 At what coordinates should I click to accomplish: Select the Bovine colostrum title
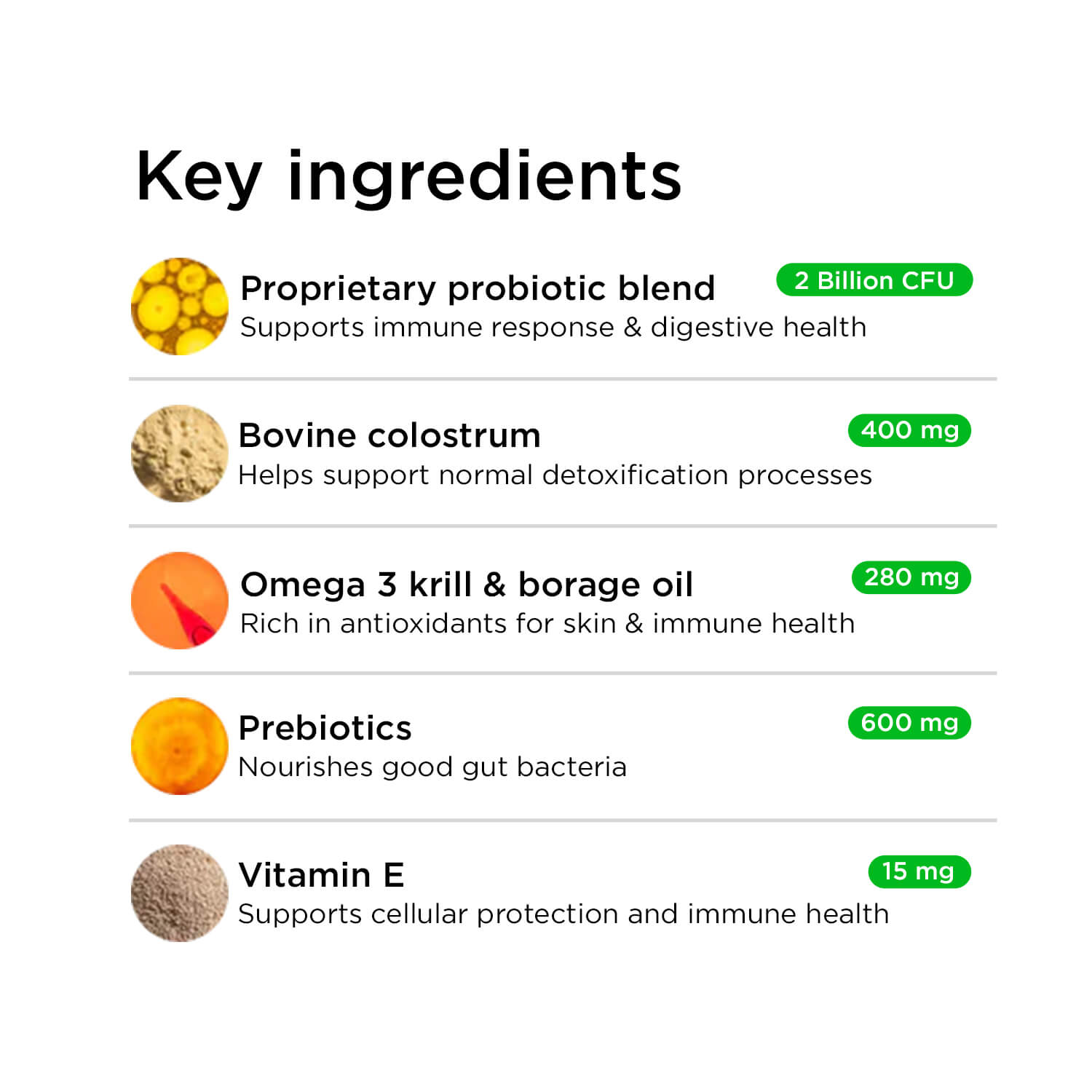tap(389, 435)
